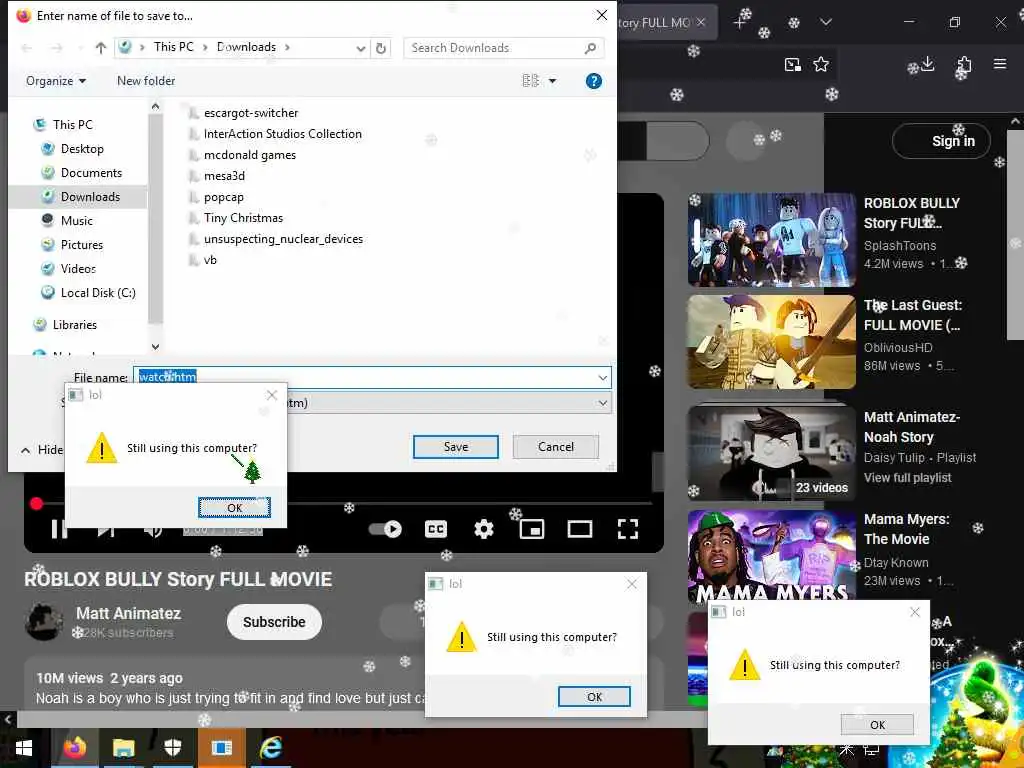The width and height of the screenshot is (1024, 768).
Task: Expand the File name dropdown arrow
Action: tap(602, 377)
